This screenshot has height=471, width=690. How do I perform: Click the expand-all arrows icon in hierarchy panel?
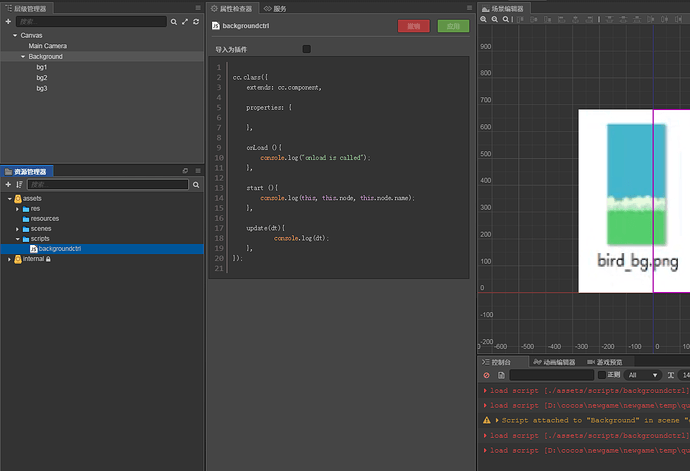pos(184,21)
